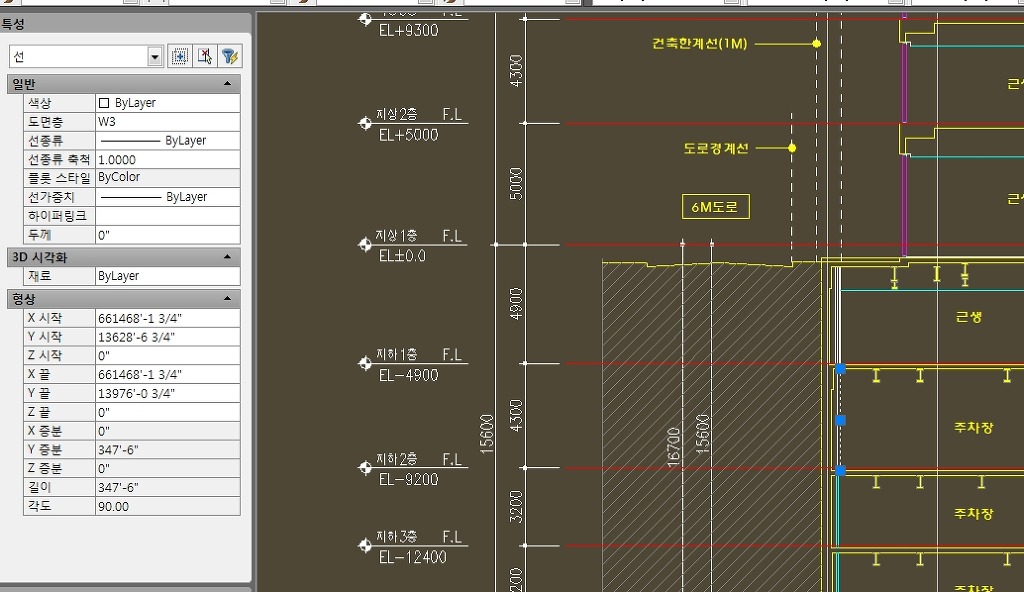The height and width of the screenshot is (592, 1024).
Task: Toggle the PICKADD selection mode icon
Action: (x=180, y=56)
